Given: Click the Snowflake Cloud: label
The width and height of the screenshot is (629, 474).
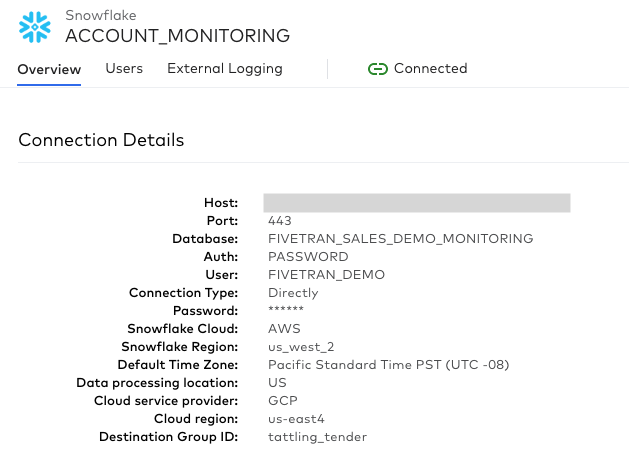Looking at the screenshot, I should pos(183,328).
